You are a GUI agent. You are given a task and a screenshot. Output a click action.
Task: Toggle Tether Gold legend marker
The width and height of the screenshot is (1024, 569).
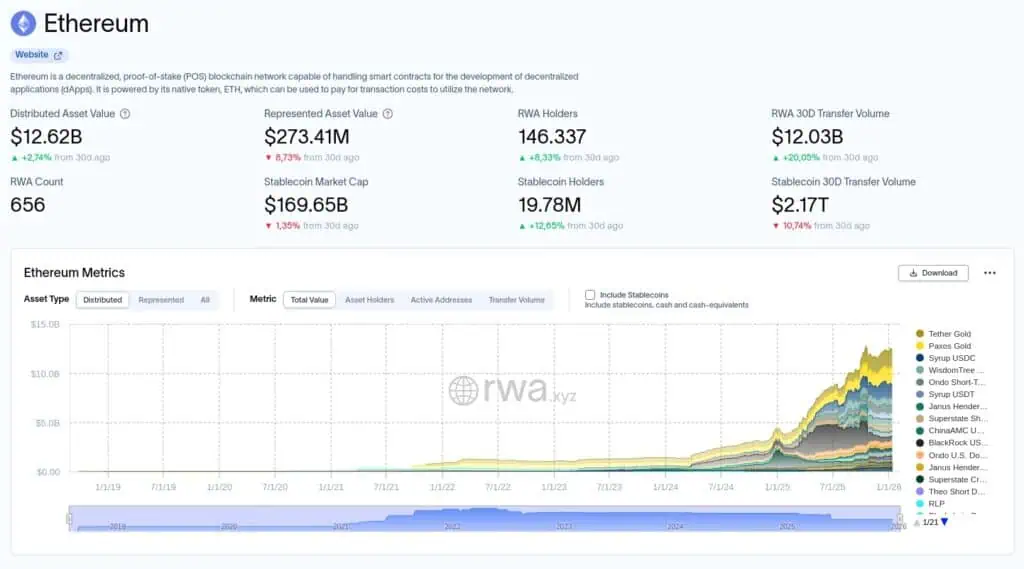(920, 334)
